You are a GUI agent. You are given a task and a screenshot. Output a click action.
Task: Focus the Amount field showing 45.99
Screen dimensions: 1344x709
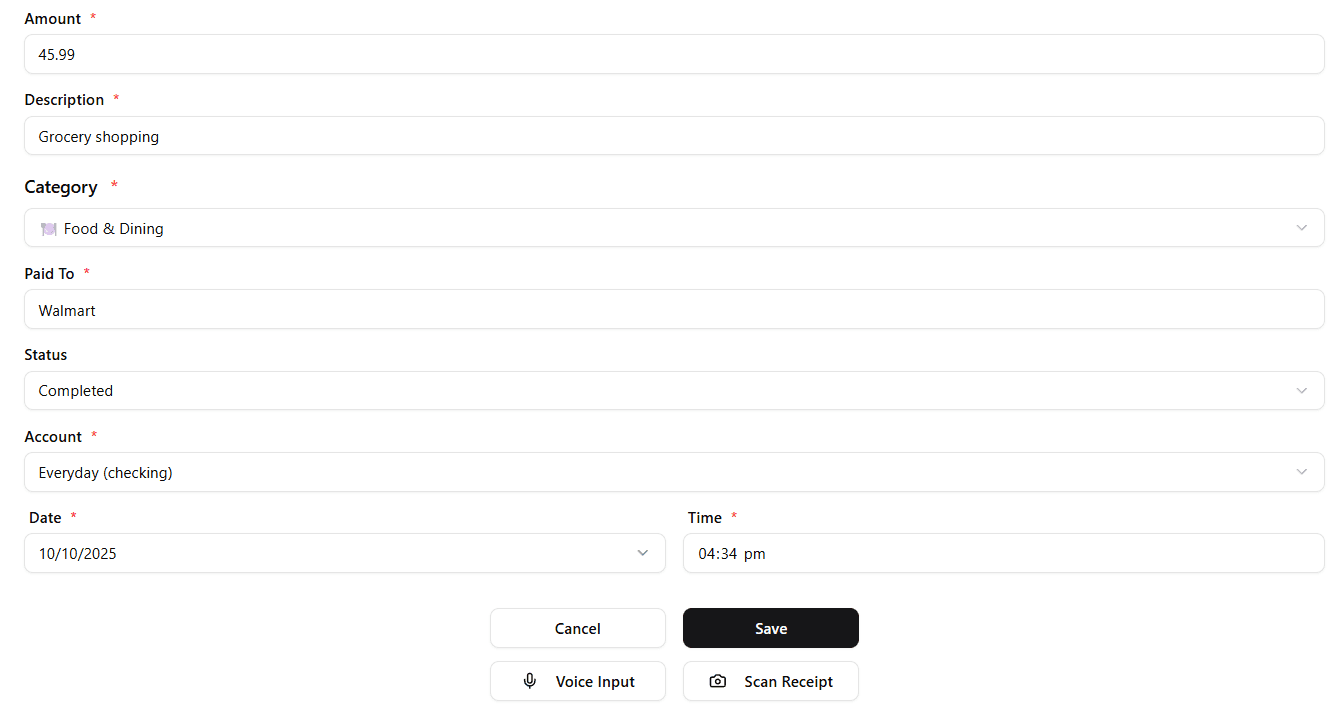tap(674, 54)
